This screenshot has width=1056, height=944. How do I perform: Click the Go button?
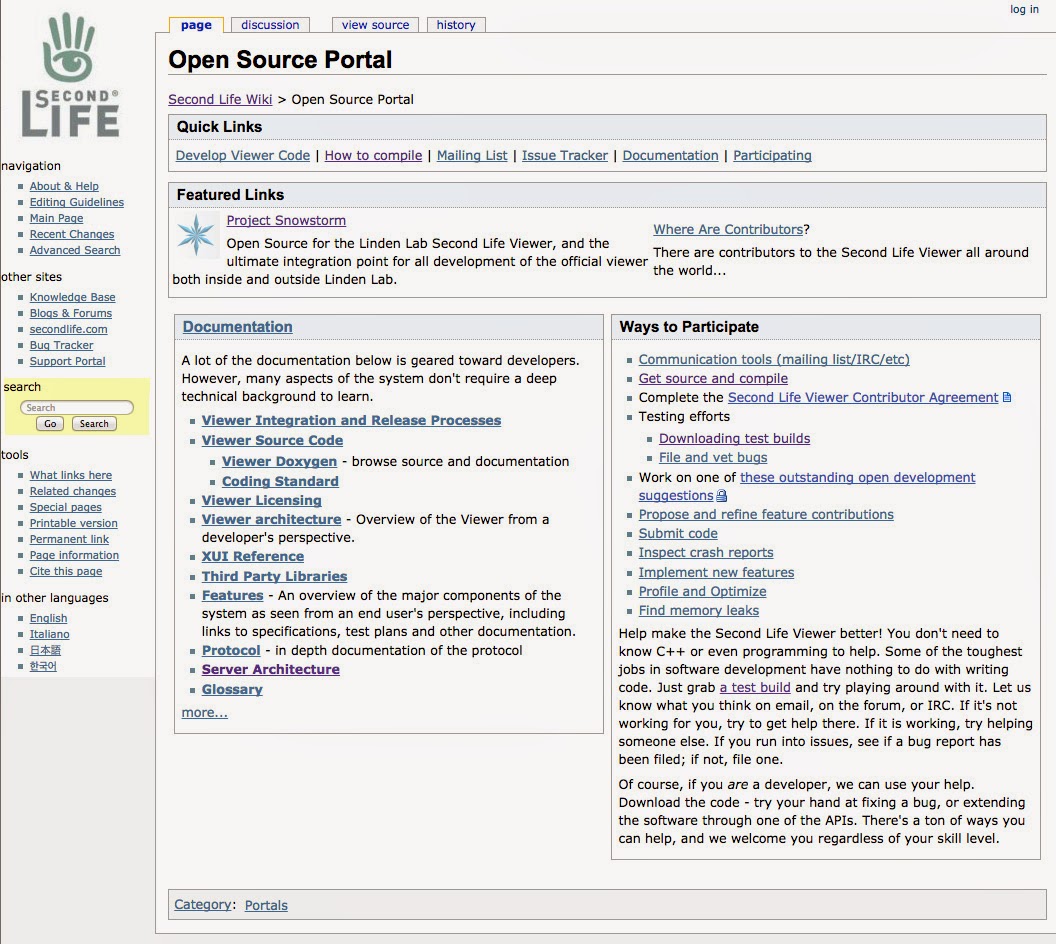click(51, 424)
